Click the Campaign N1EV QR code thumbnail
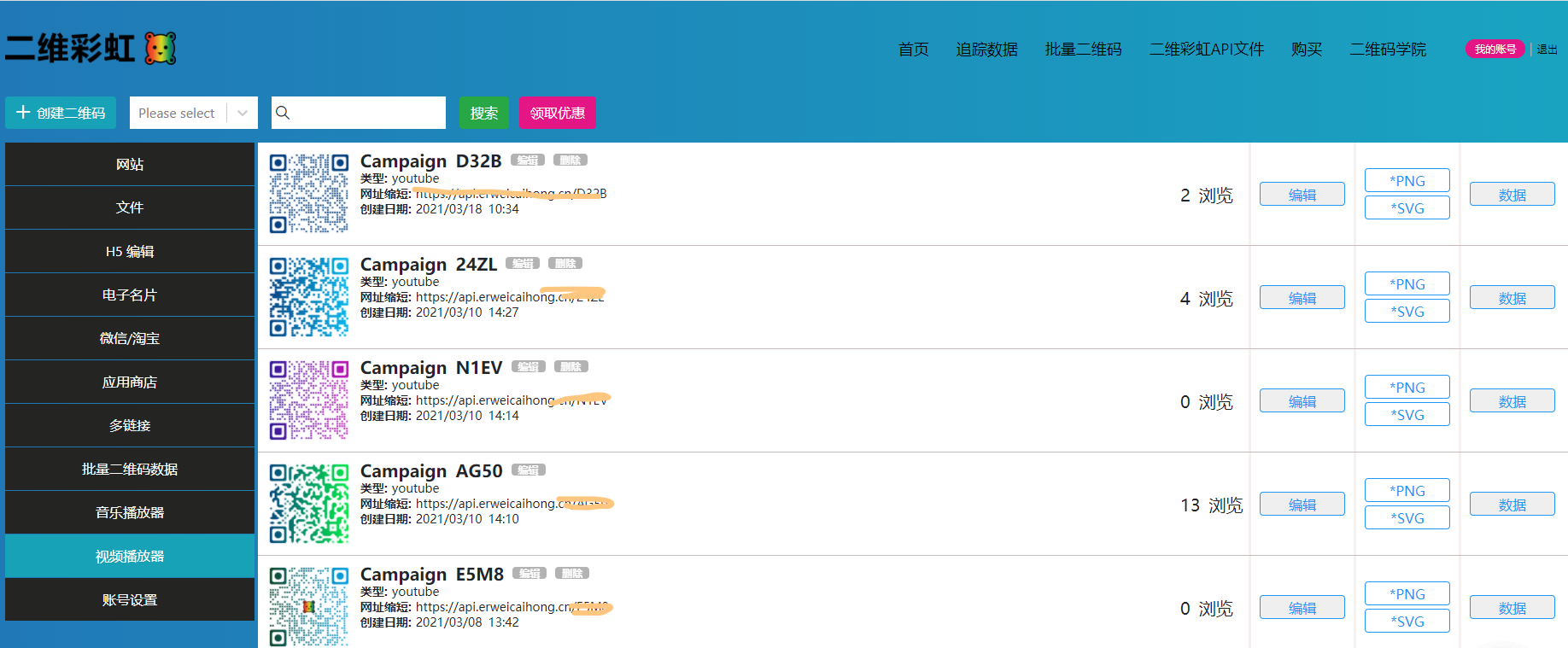The height and width of the screenshot is (648, 1568). [309, 400]
